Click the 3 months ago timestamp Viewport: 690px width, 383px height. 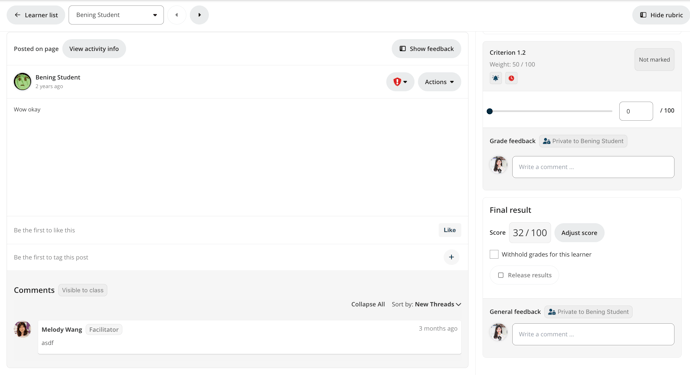[438, 328]
